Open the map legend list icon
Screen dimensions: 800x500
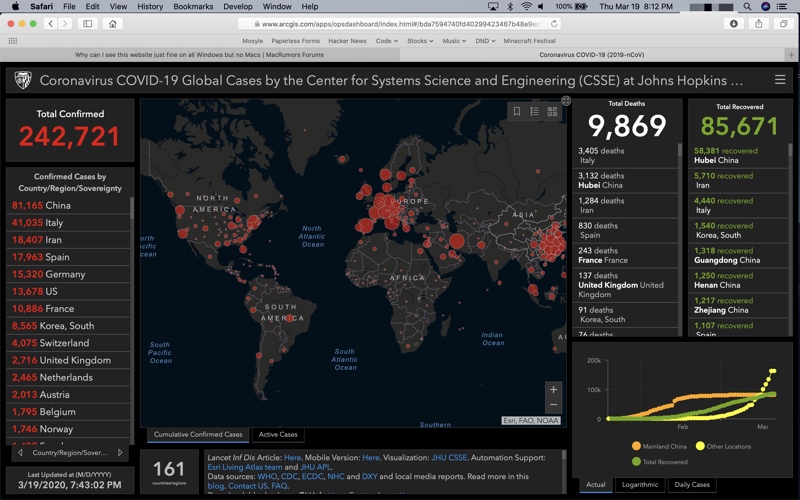tap(534, 111)
